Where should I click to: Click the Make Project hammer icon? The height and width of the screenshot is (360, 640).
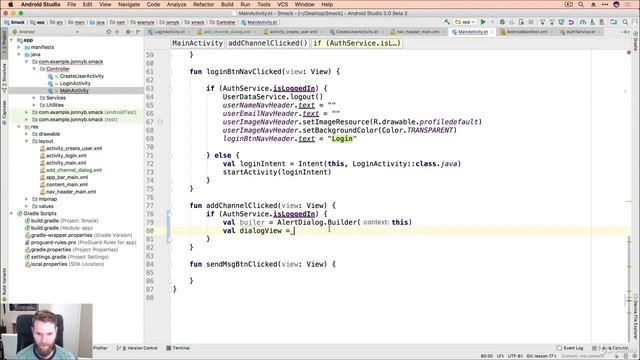click(x=447, y=22)
